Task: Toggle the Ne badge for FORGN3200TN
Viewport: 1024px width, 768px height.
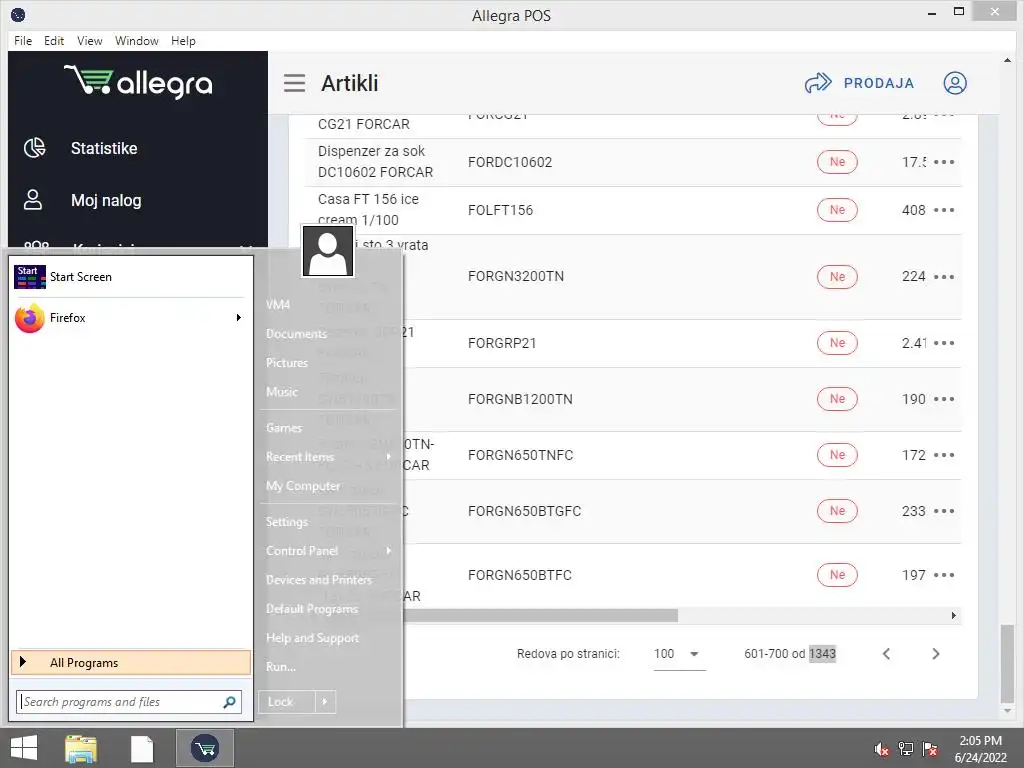Action: [x=837, y=277]
